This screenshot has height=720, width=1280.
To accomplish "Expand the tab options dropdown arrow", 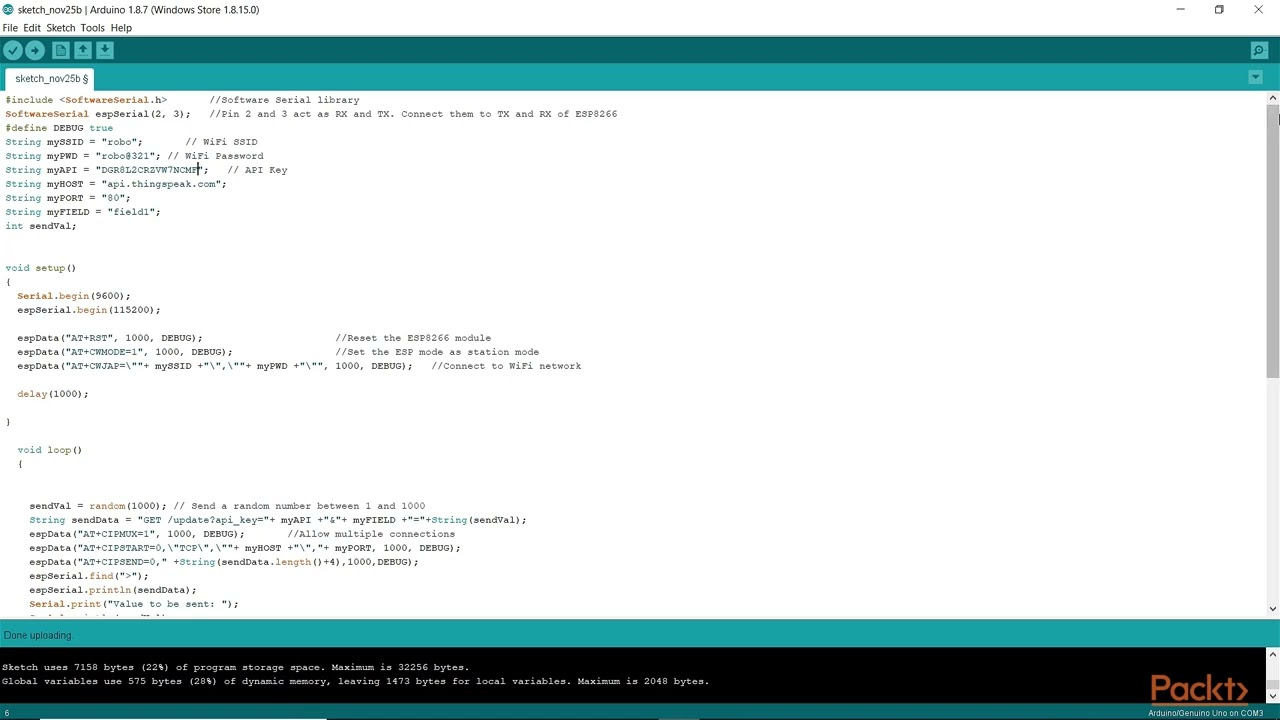I will (x=1255, y=77).
